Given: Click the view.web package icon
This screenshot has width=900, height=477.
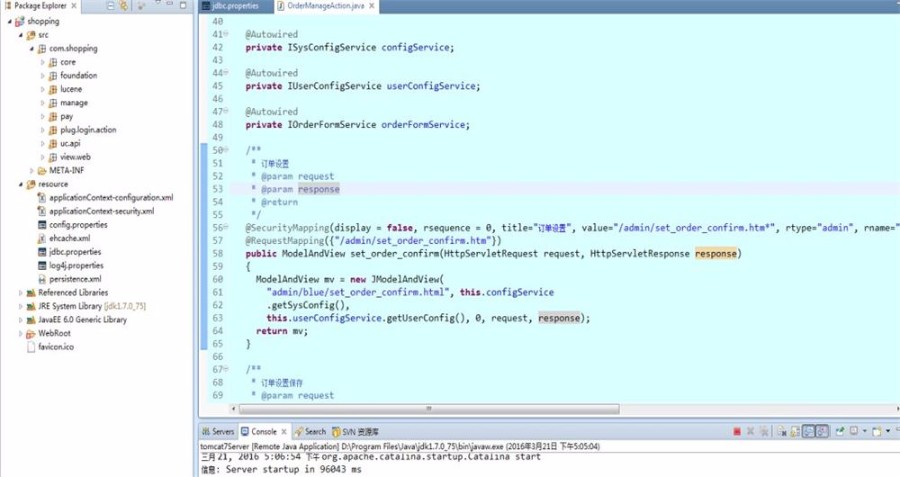Looking at the screenshot, I should click(53, 157).
